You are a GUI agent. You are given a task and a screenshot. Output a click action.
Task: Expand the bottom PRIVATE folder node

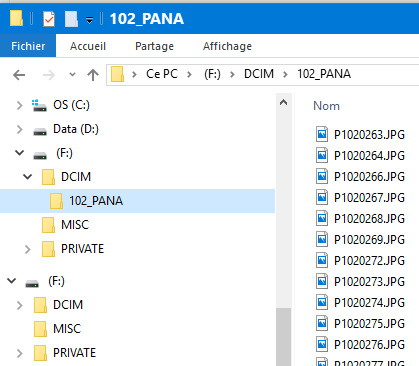tap(20, 353)
